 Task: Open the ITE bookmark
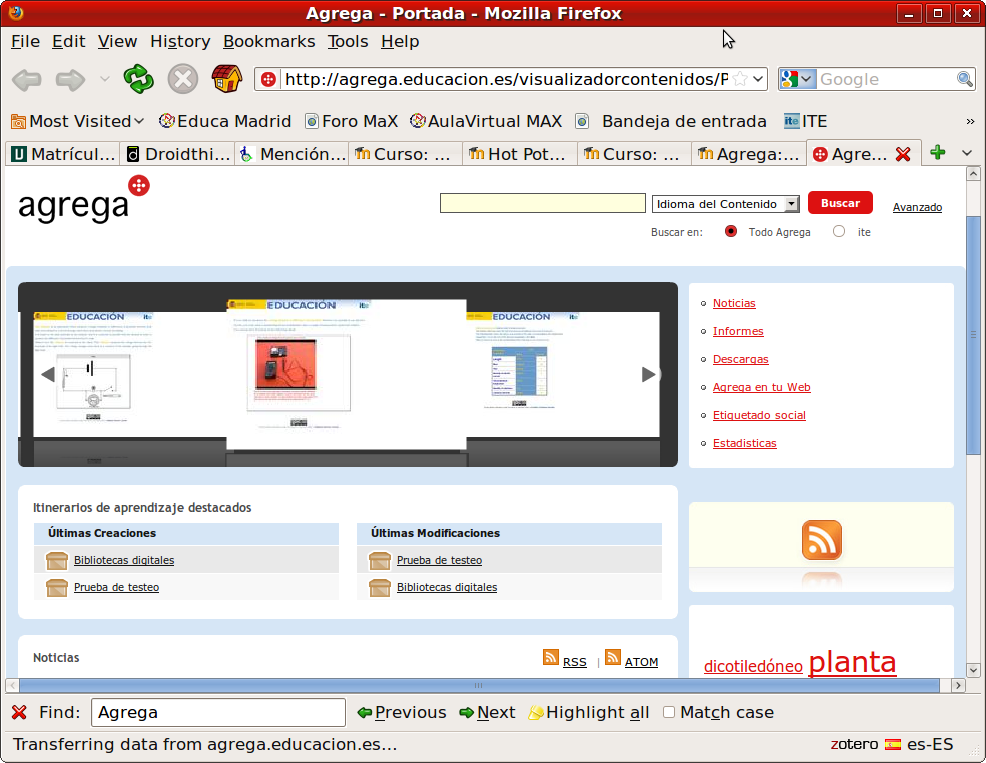806,121
